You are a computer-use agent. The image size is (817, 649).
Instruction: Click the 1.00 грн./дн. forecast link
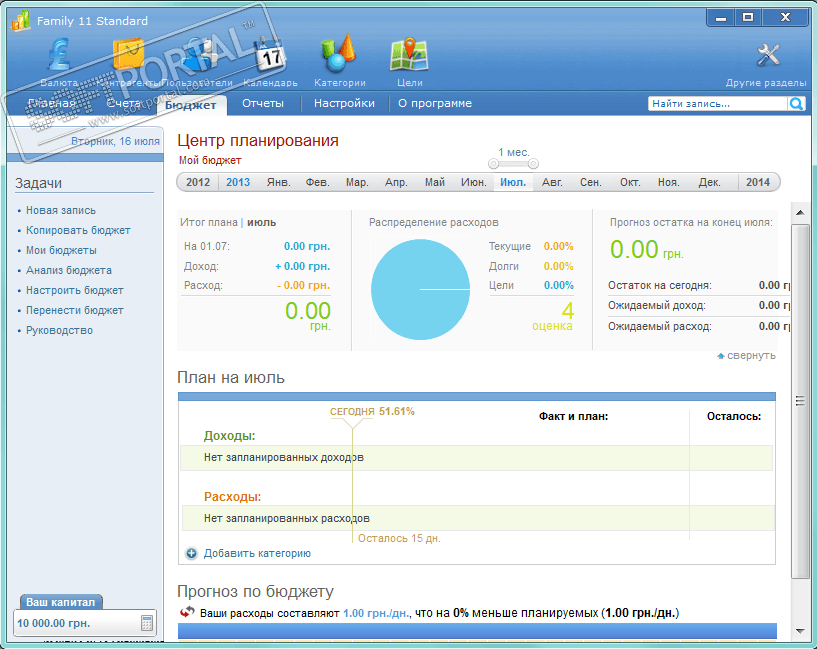tap(376, 613)
